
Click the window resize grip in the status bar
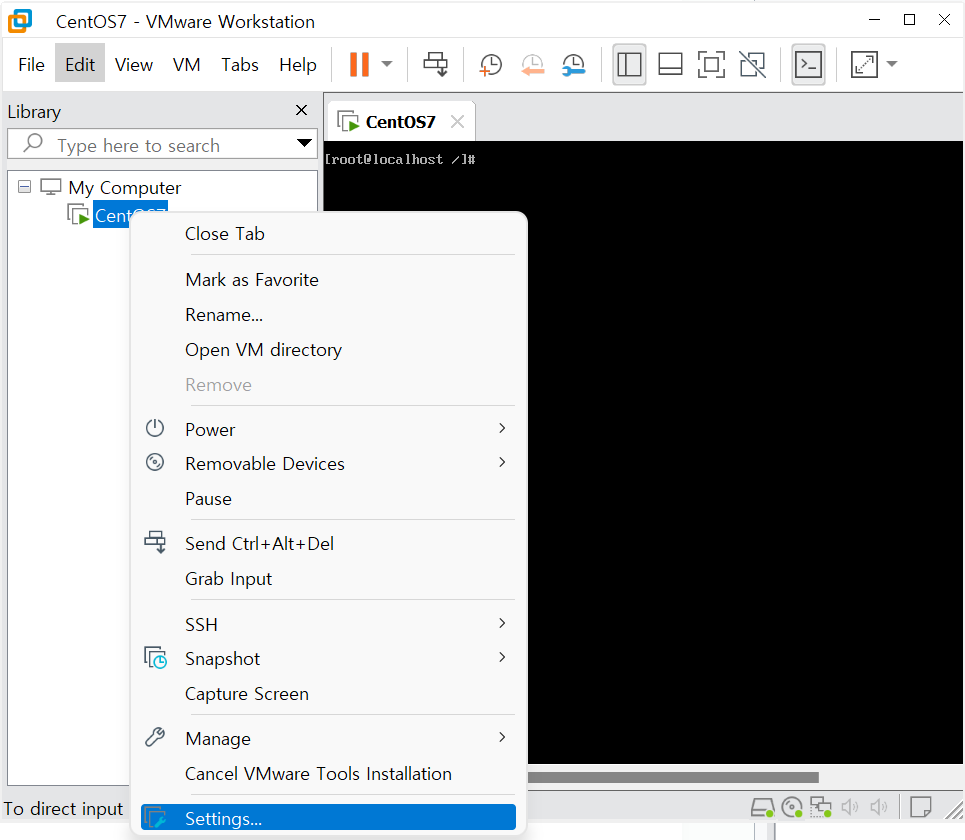coord(955,810)
